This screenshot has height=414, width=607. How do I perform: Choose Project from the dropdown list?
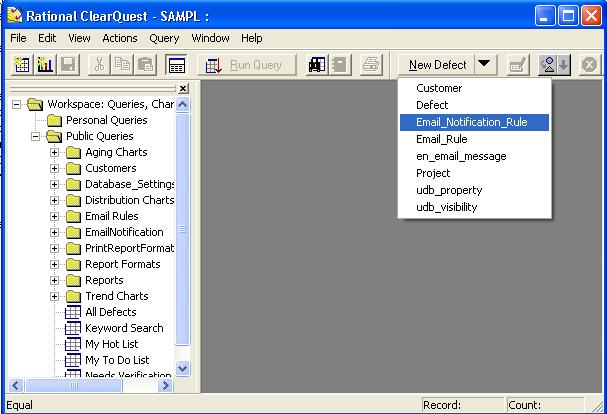click(474, 173)
